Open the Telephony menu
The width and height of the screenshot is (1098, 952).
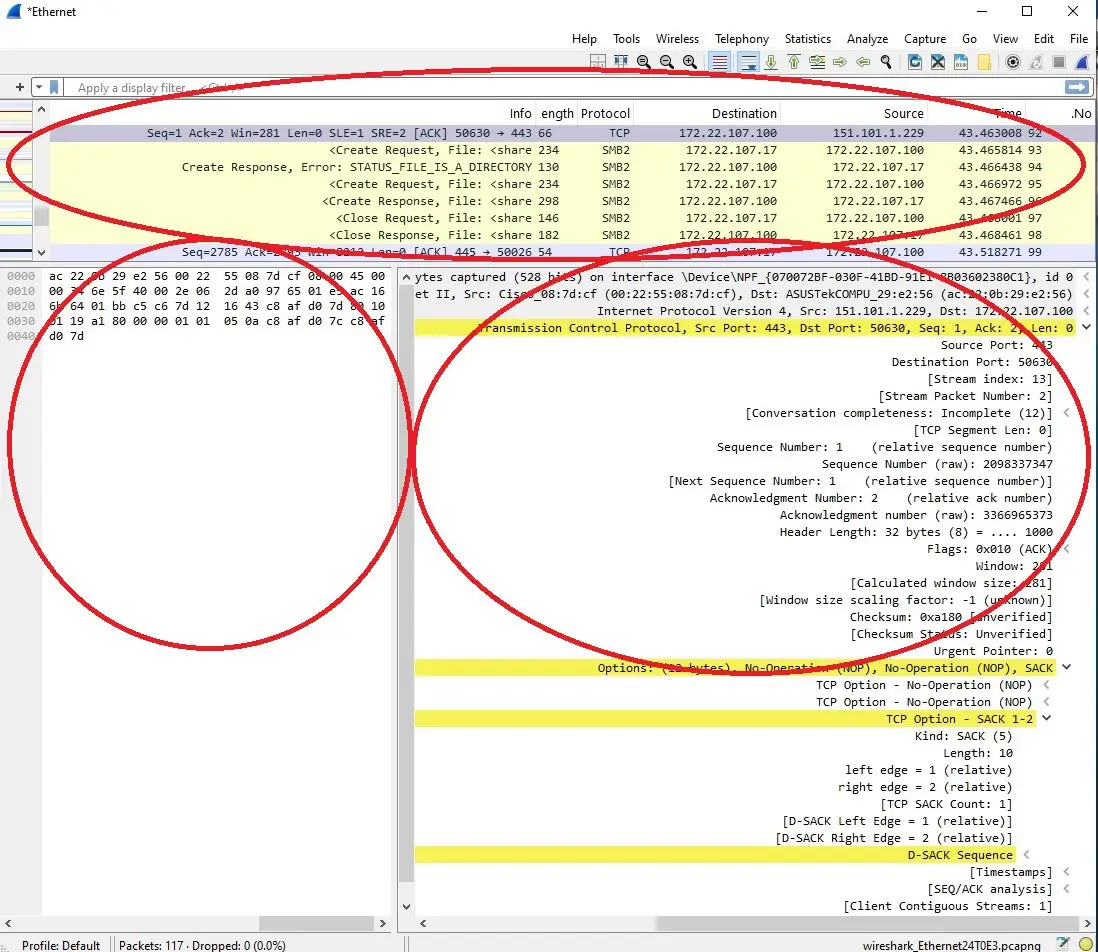[742, 39]
